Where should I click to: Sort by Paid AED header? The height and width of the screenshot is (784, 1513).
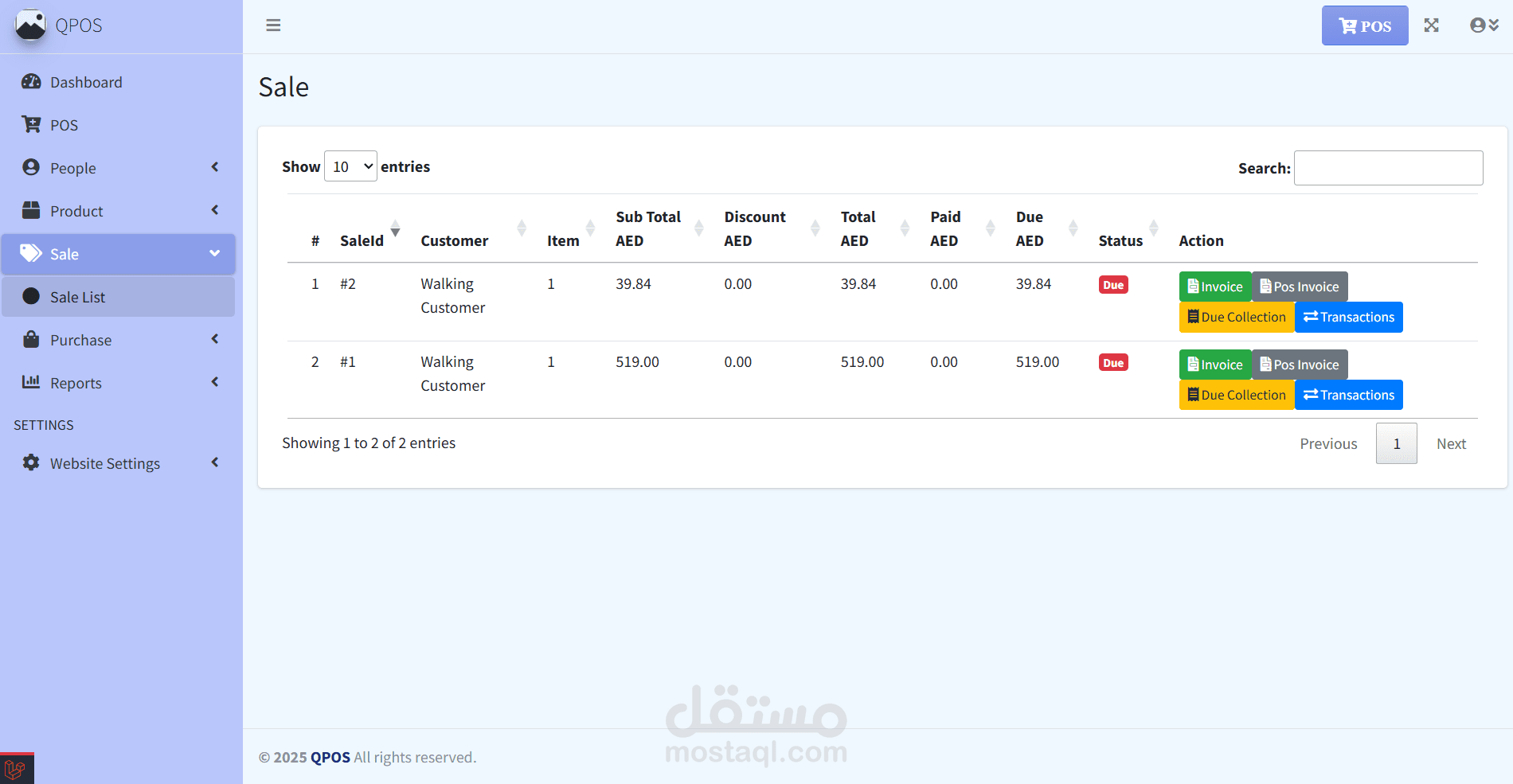[962, 228]
